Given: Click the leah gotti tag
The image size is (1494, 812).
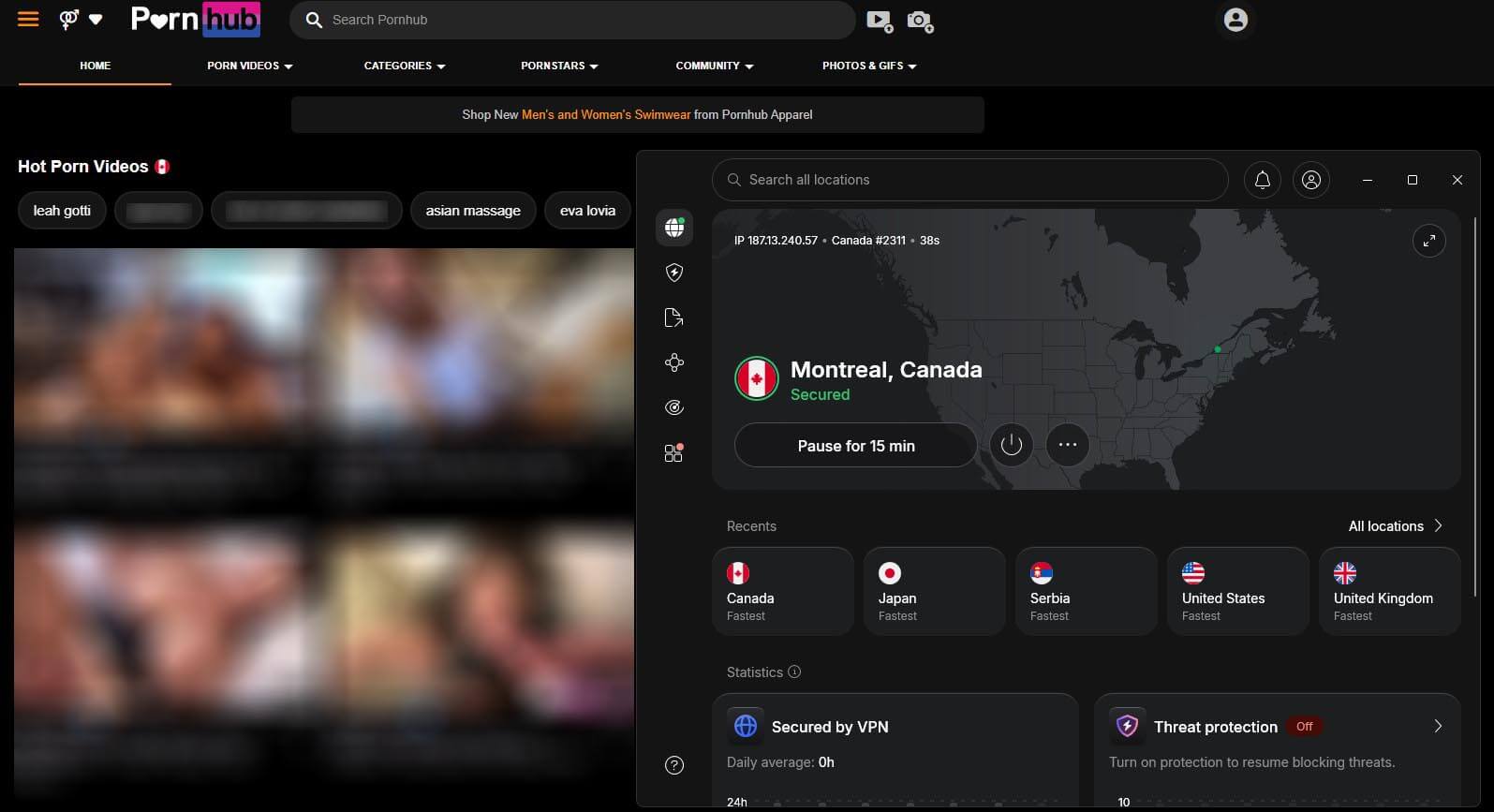Looking at the screenshot, I should click(x=62, y=210).
